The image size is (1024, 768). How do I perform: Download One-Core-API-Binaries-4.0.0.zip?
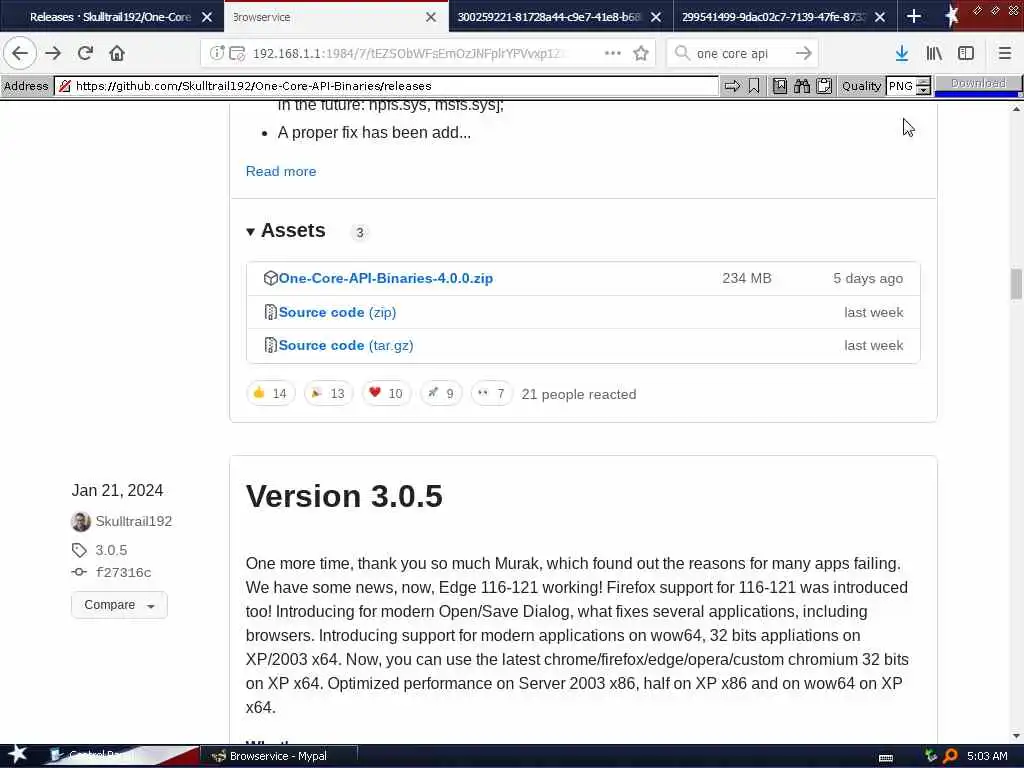385,278
